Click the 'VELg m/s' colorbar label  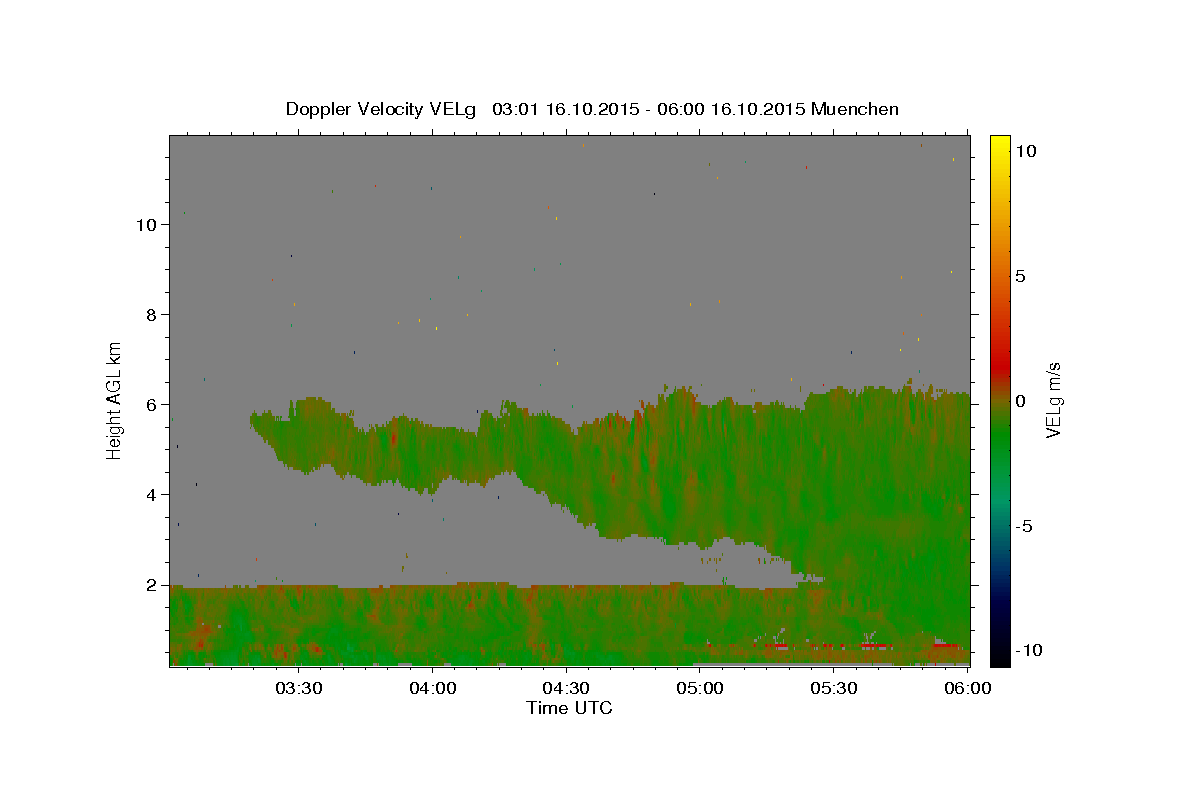tap(1053, 400)
